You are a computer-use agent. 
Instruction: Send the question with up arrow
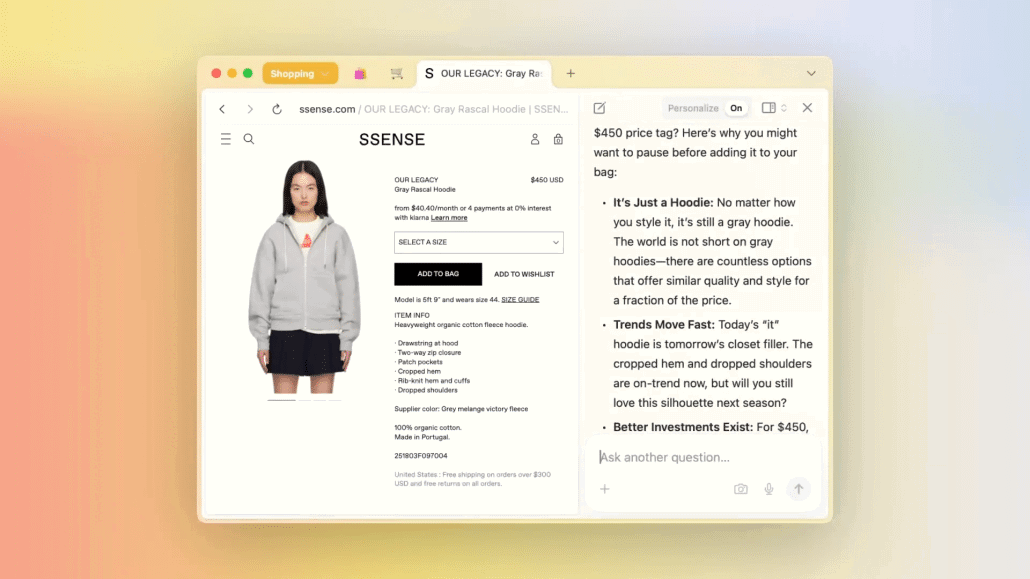(x=799, y=489)
